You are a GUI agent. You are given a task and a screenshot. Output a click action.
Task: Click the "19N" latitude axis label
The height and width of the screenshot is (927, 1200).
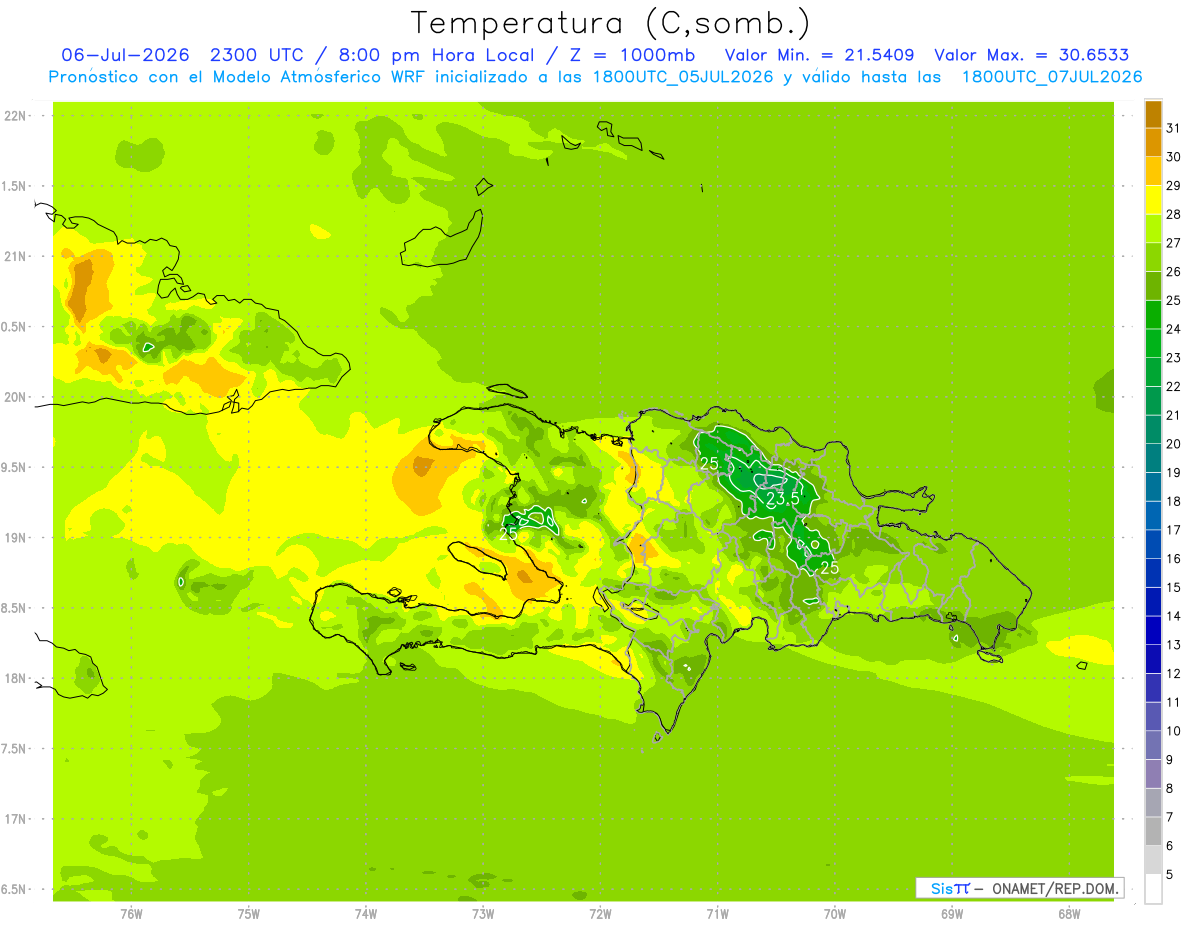pyautogui.click(x=16, y=537)
